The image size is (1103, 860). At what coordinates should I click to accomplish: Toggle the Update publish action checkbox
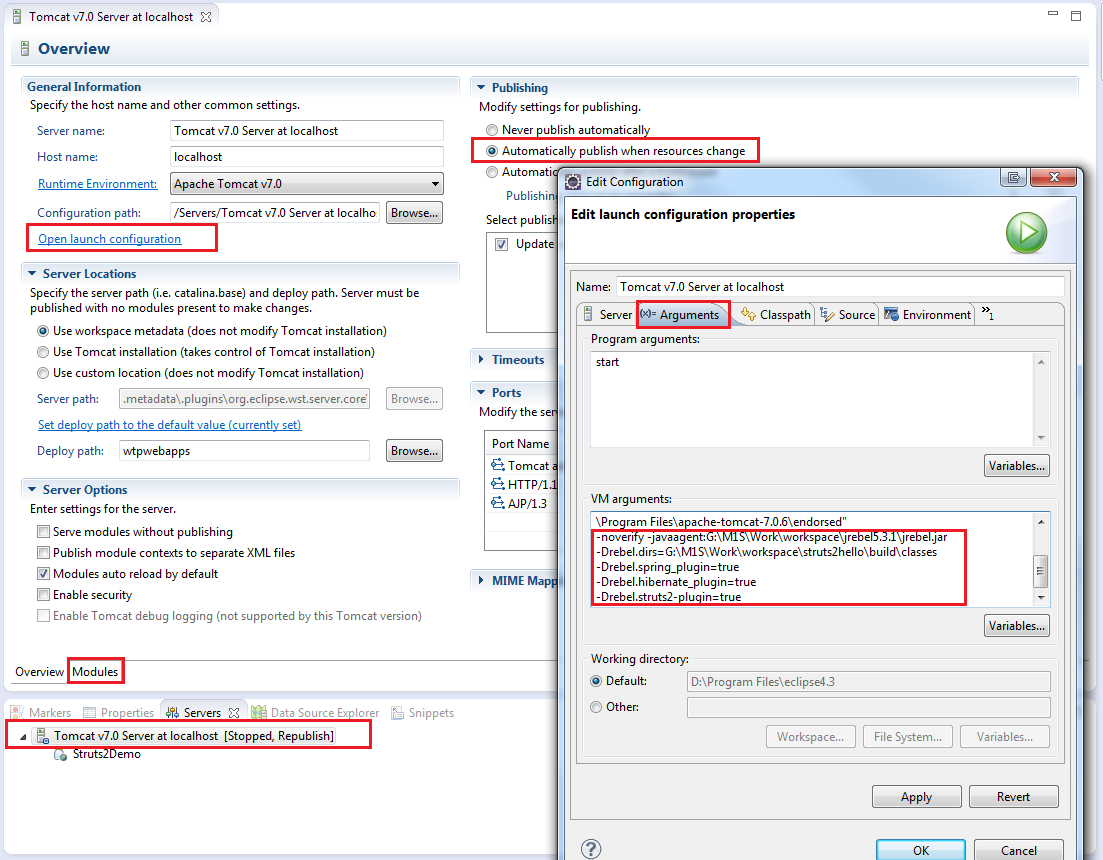(502, 245)
